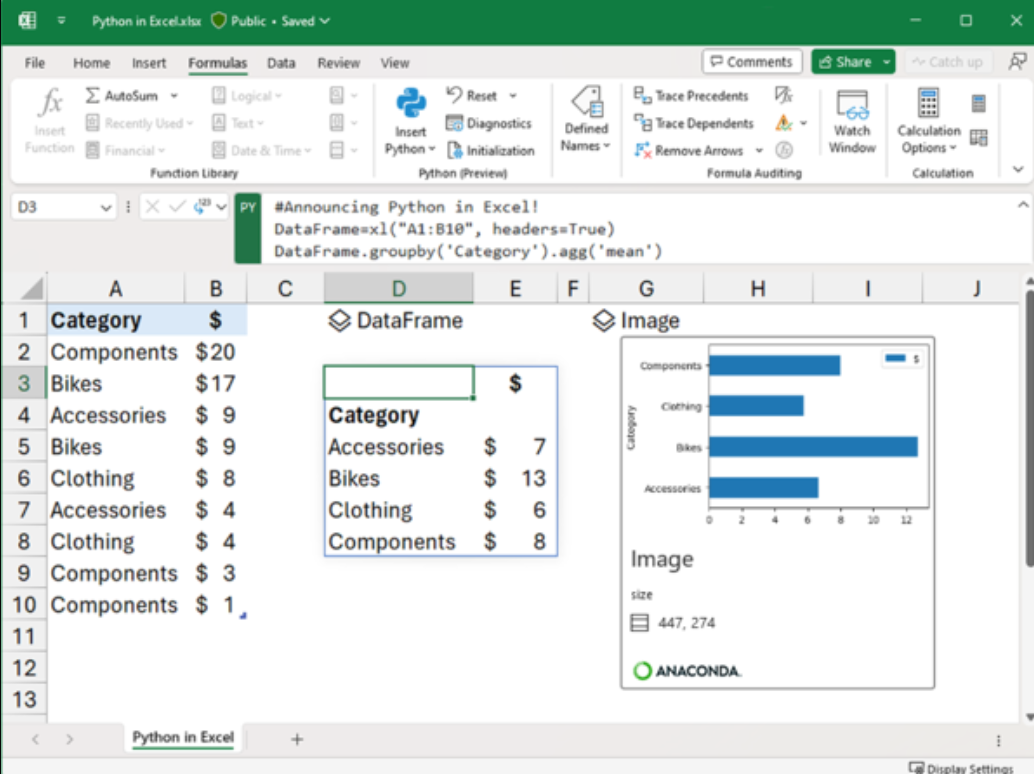Open Recently Used functions
The width and height of the screenshot is (1034, 774).
[139, 123]
